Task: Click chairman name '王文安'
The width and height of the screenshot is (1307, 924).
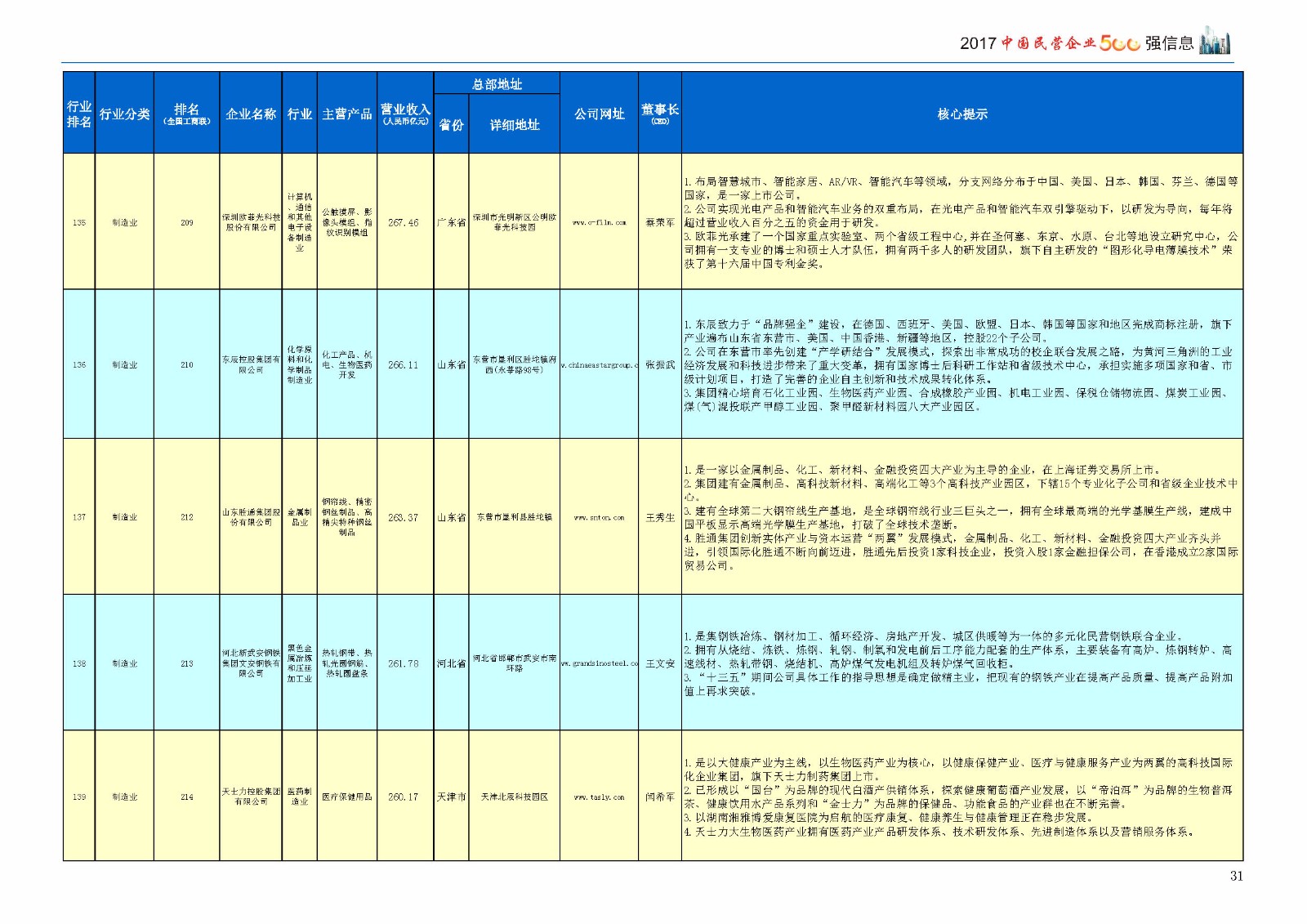Action: (x=660, y=663)
